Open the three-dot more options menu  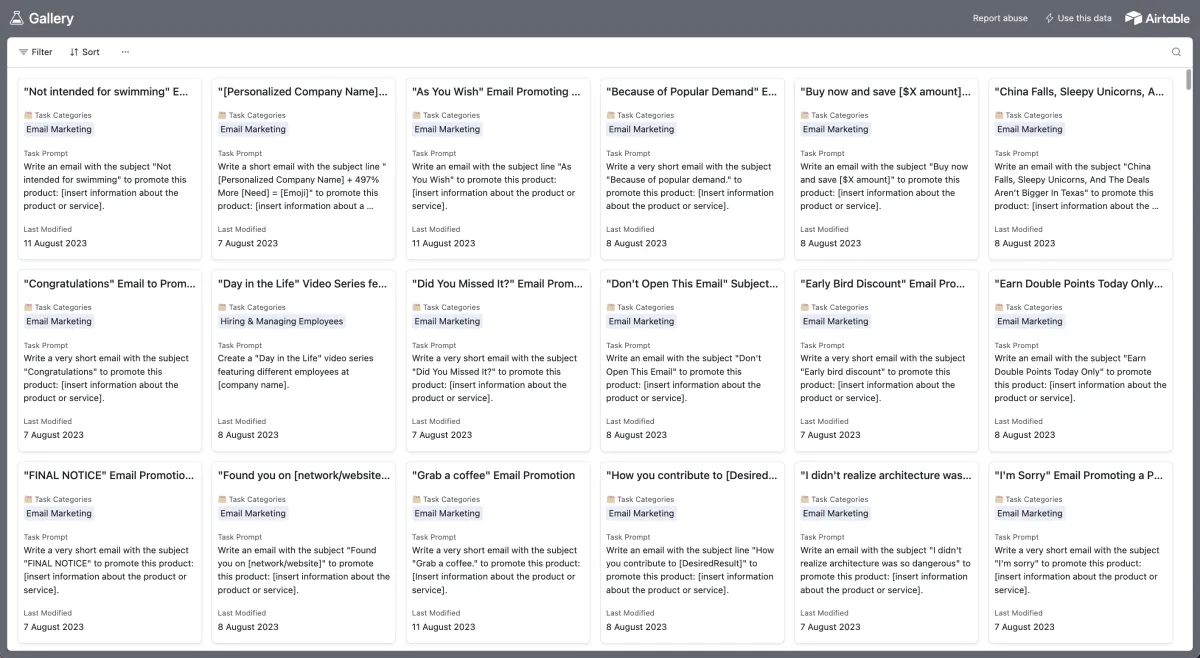point(125,52)
